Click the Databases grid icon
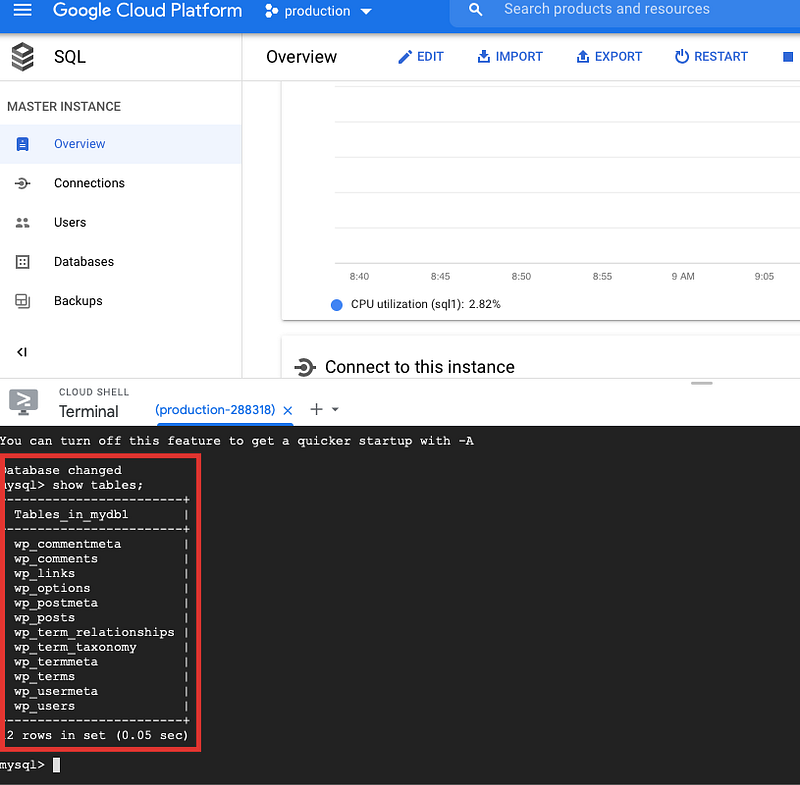 pos(22,262)
